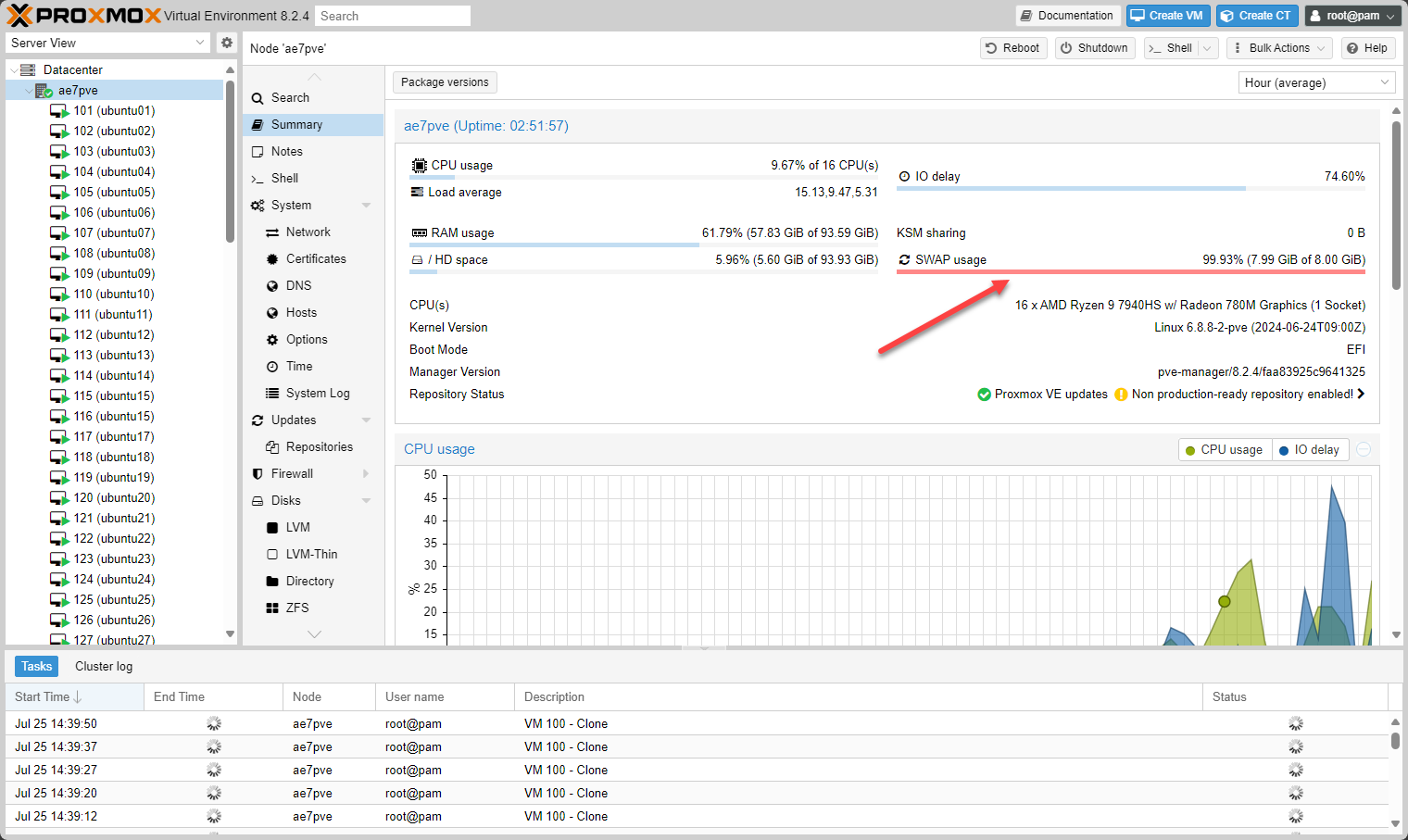Click the Help button
This screenshot has height=840, width=1408.
tap(1367, 48)
